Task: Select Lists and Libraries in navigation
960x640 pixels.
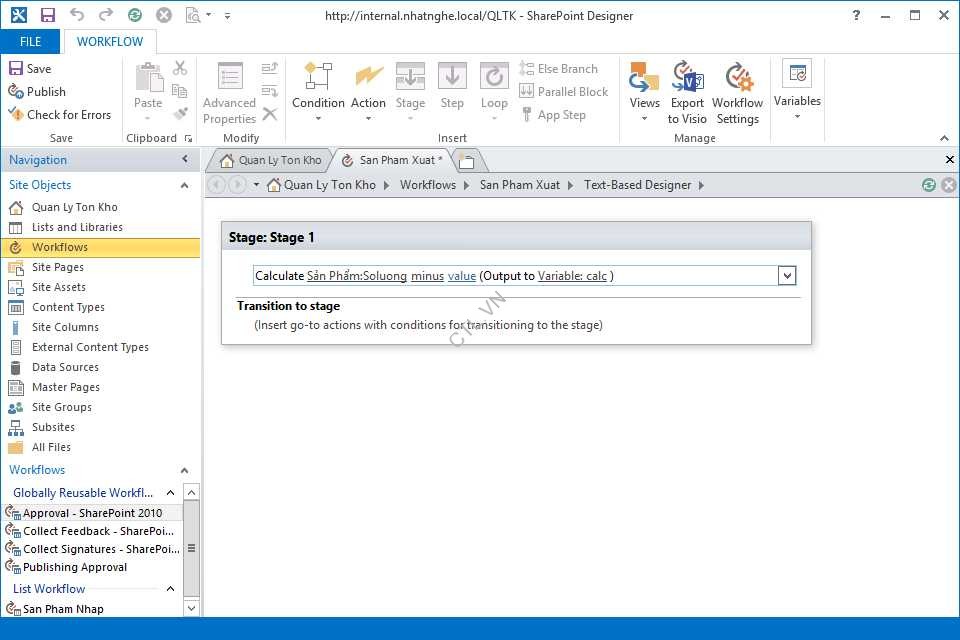Action: pyautogui.click(x=77, y=227)
